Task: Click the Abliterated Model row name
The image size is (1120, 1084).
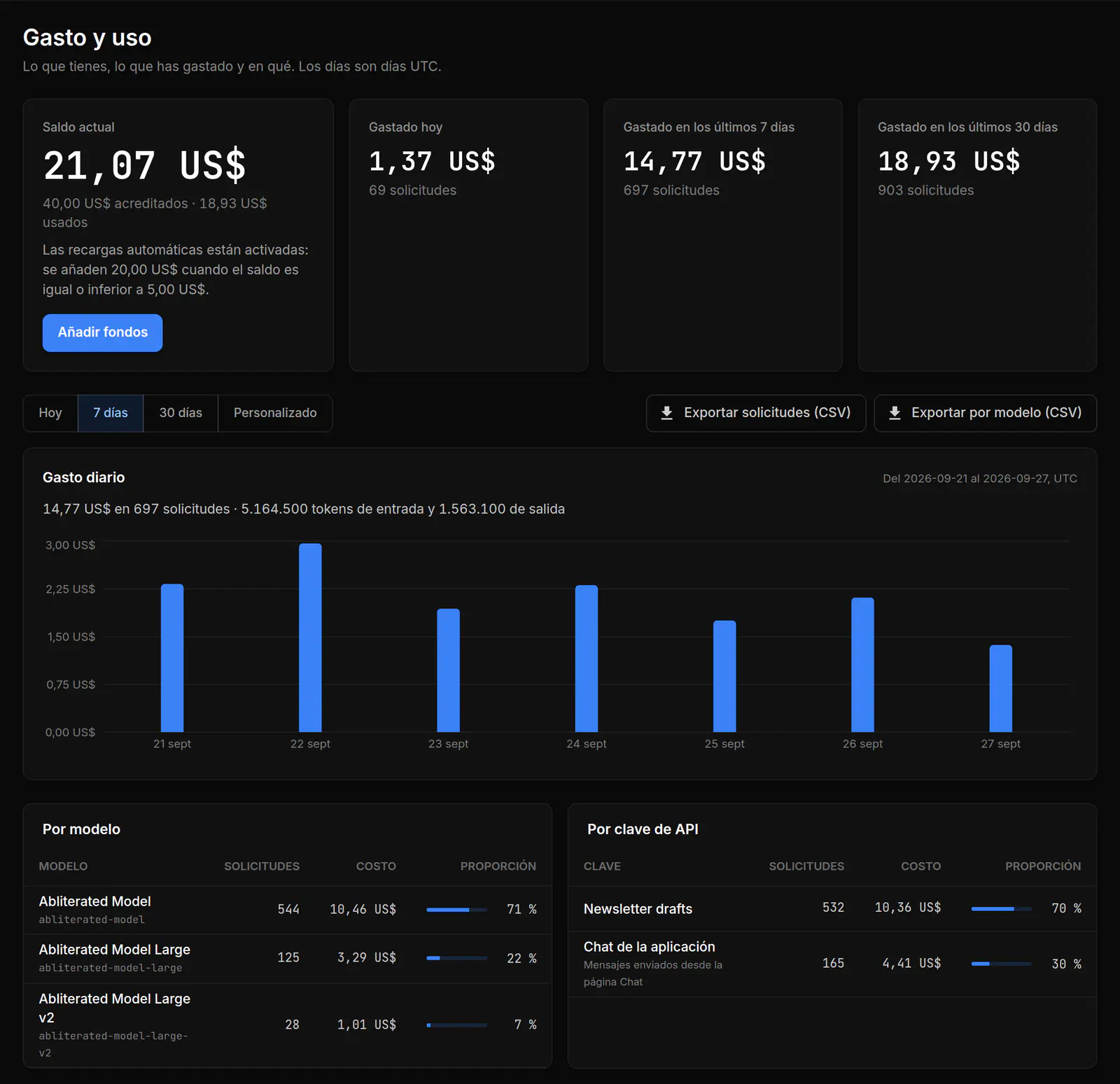Action: 94,901
